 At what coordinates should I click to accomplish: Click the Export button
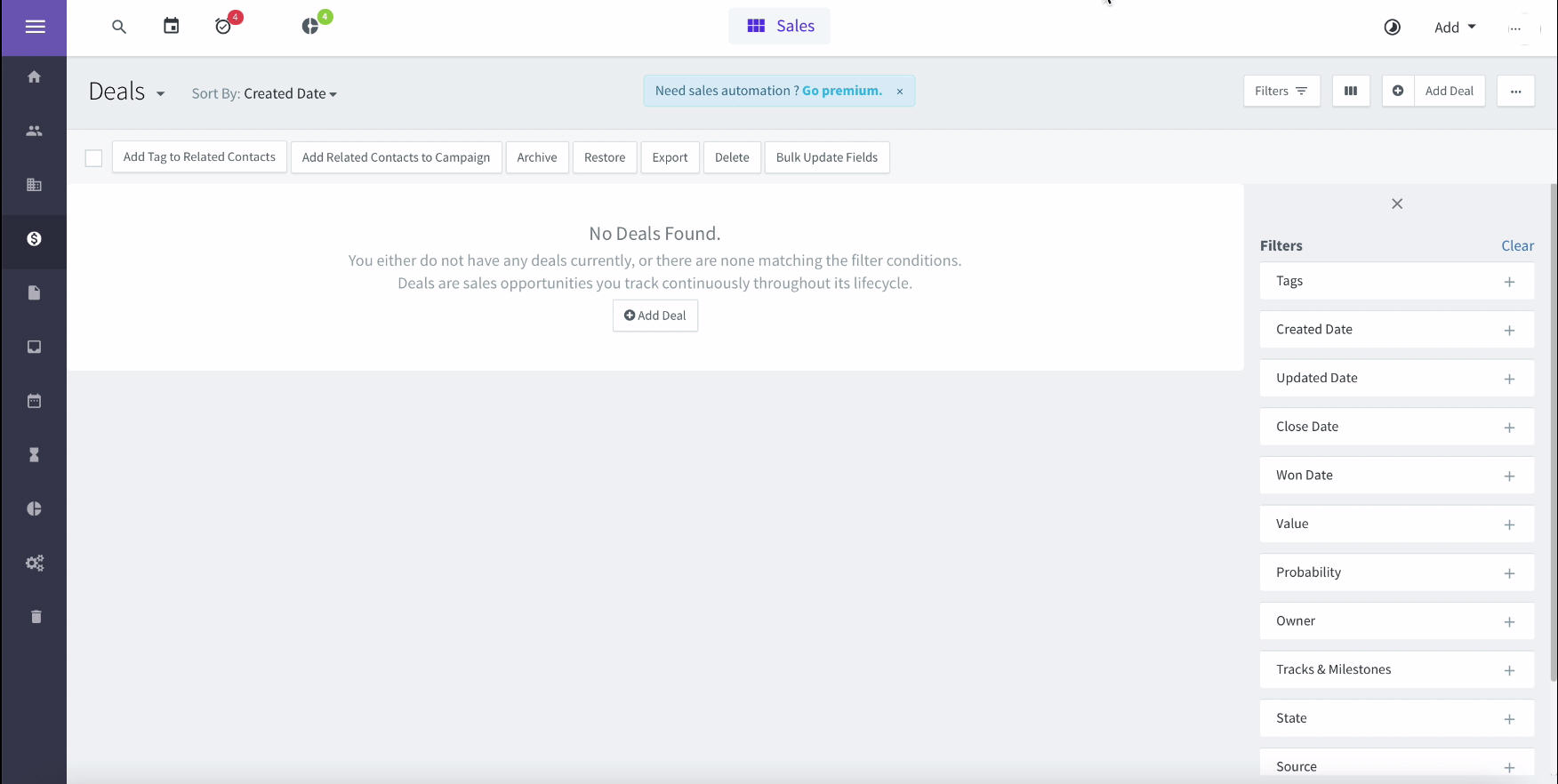coord(670,157)
